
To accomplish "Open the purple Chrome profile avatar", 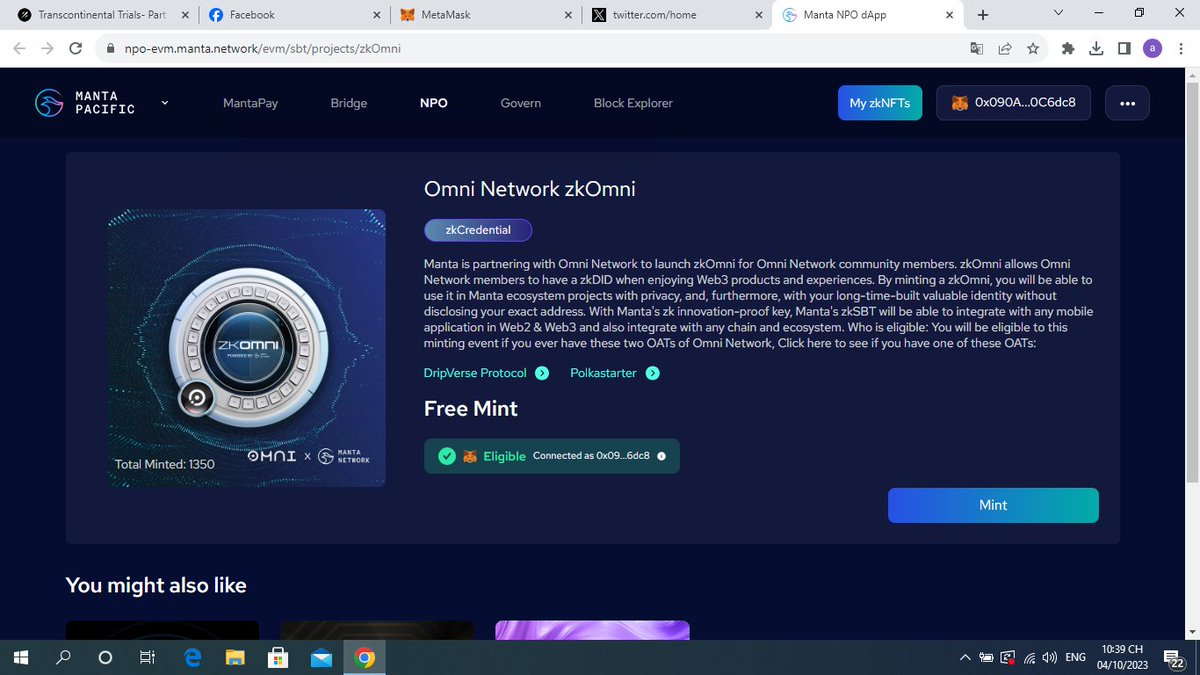I will [x=1153, y=48].
